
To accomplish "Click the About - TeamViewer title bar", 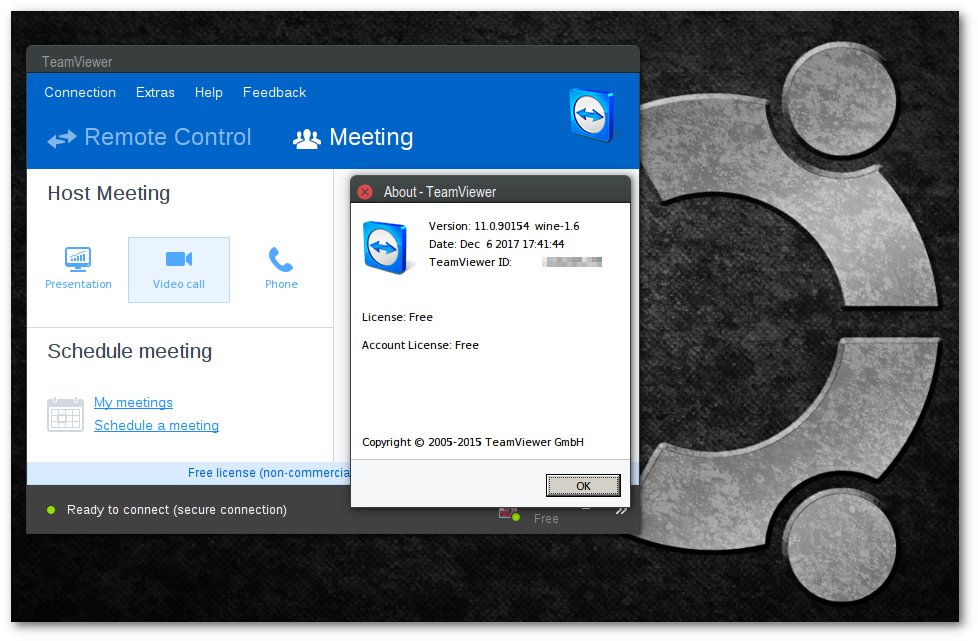I will click(490, 191).
